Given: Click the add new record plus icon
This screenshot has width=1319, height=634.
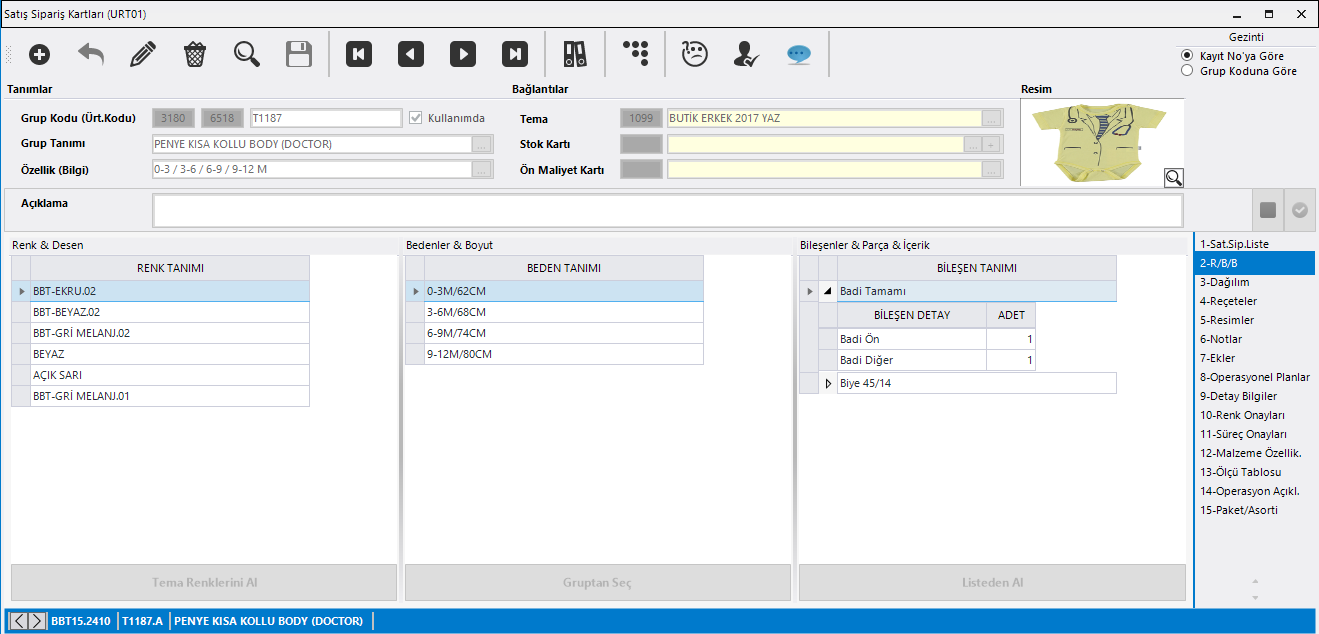Looking at the screenshot, I should point(39,55).
